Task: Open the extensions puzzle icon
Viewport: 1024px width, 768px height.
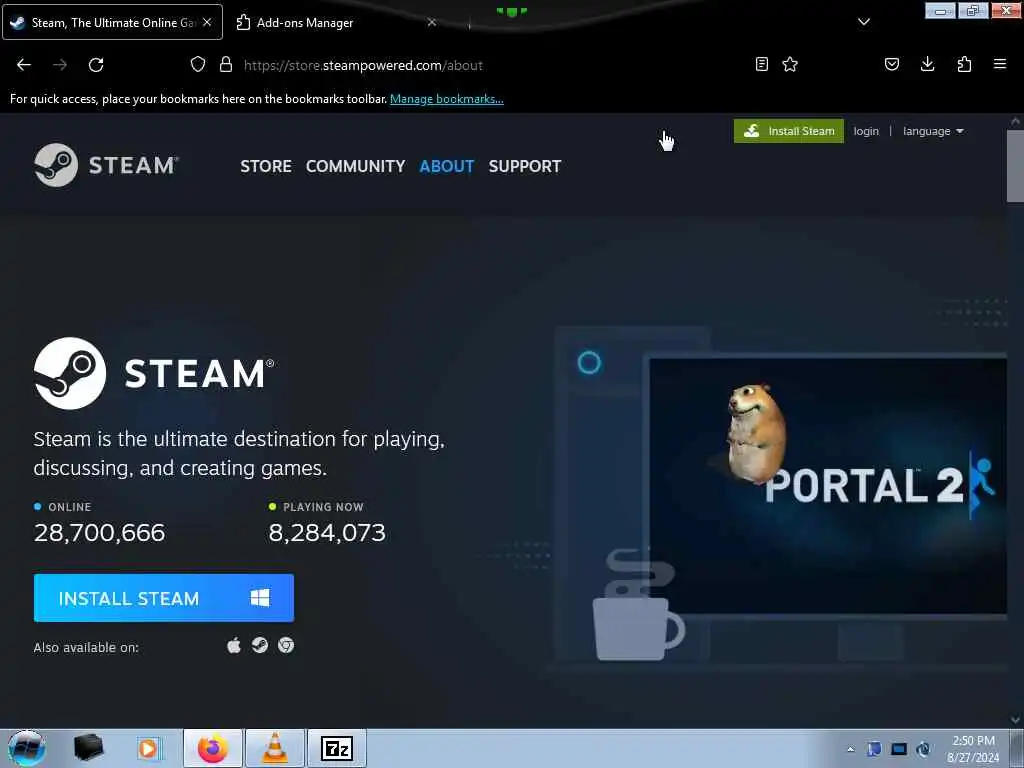Action: pos(965,64)
